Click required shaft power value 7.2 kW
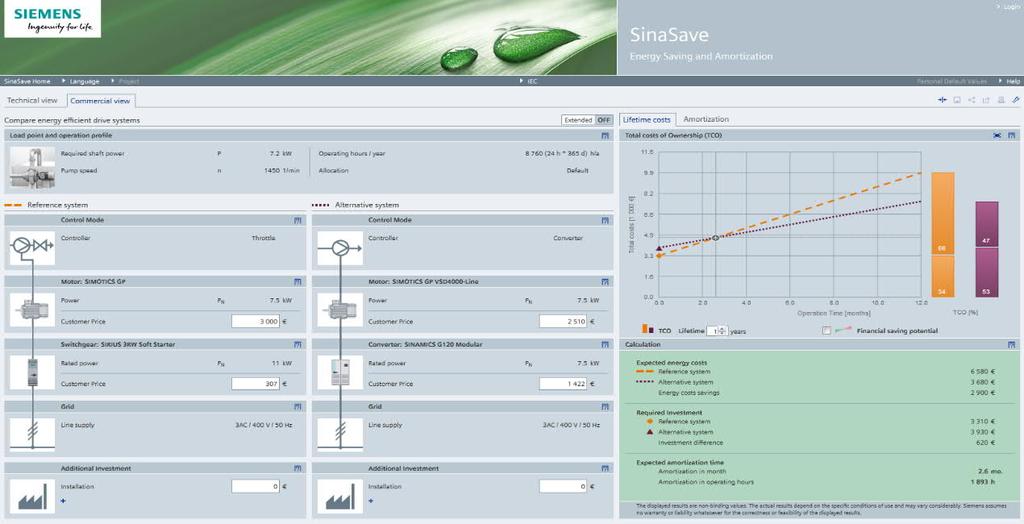 tap(281, 154)
